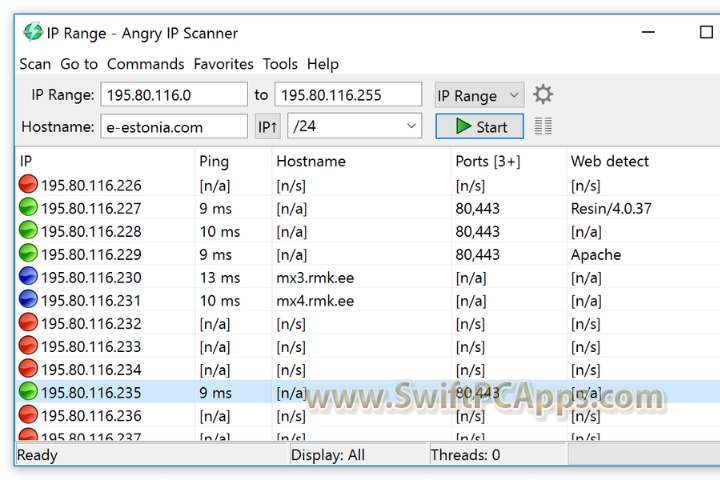Screen dimensions: 720x480
Task: Open the Tools menu
Action: click(x=280, y=64)
